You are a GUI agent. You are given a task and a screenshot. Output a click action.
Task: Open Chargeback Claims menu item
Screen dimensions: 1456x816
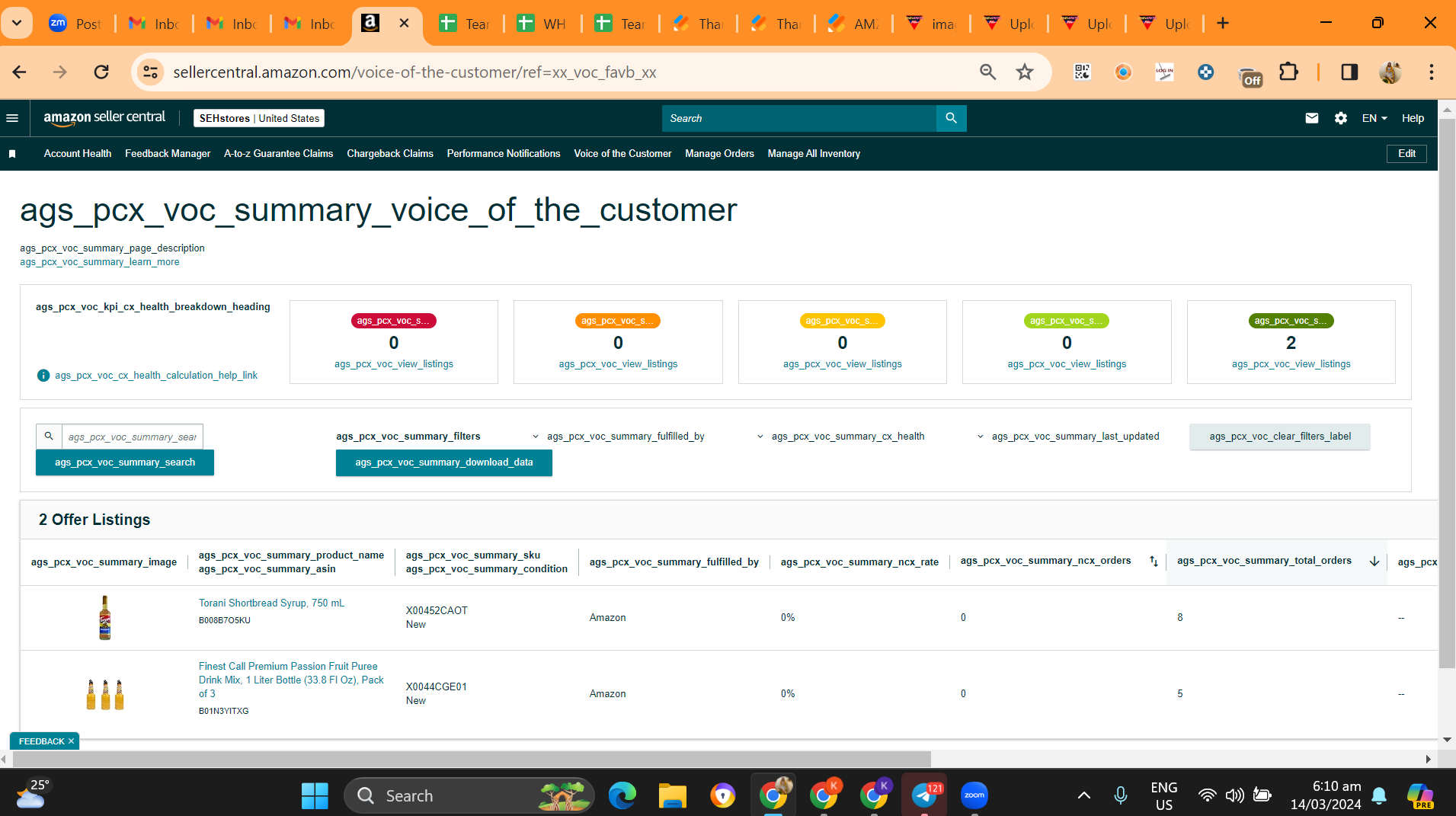(x=390, y=154)
